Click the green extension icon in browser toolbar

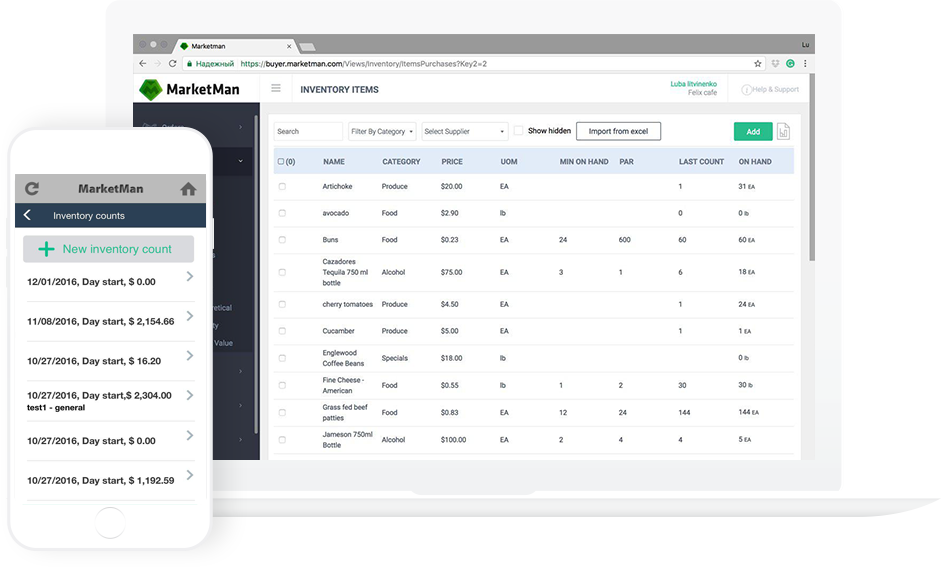[x=790, y=64]
